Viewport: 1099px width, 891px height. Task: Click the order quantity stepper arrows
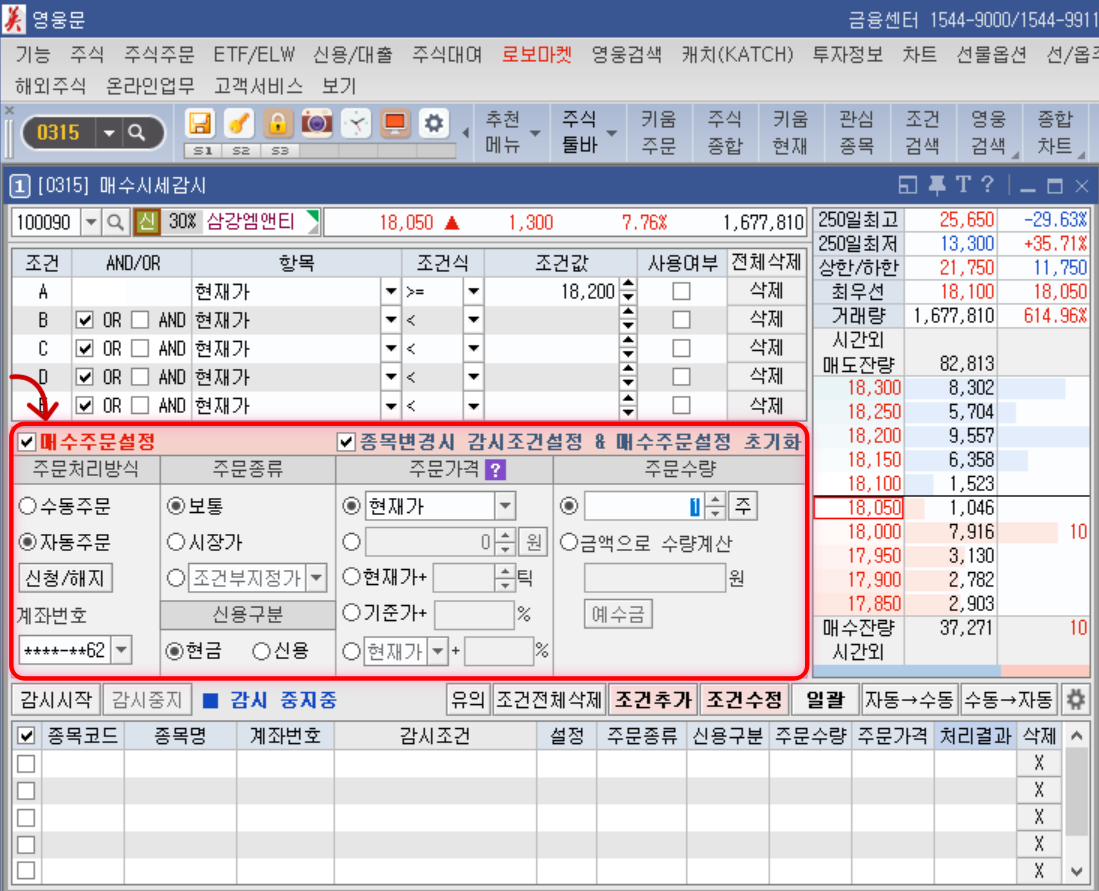click(x=715, y=506)
